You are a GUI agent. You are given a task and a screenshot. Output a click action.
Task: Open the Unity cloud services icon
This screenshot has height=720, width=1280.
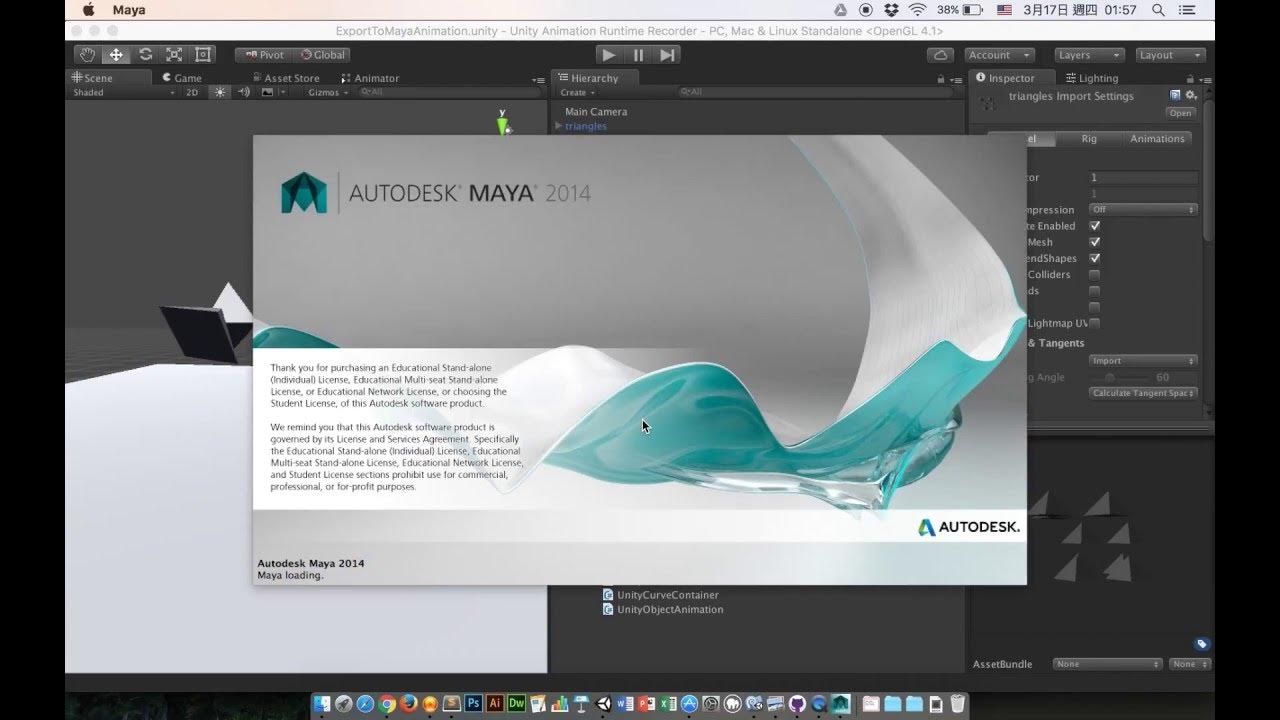tap(939, 55)
